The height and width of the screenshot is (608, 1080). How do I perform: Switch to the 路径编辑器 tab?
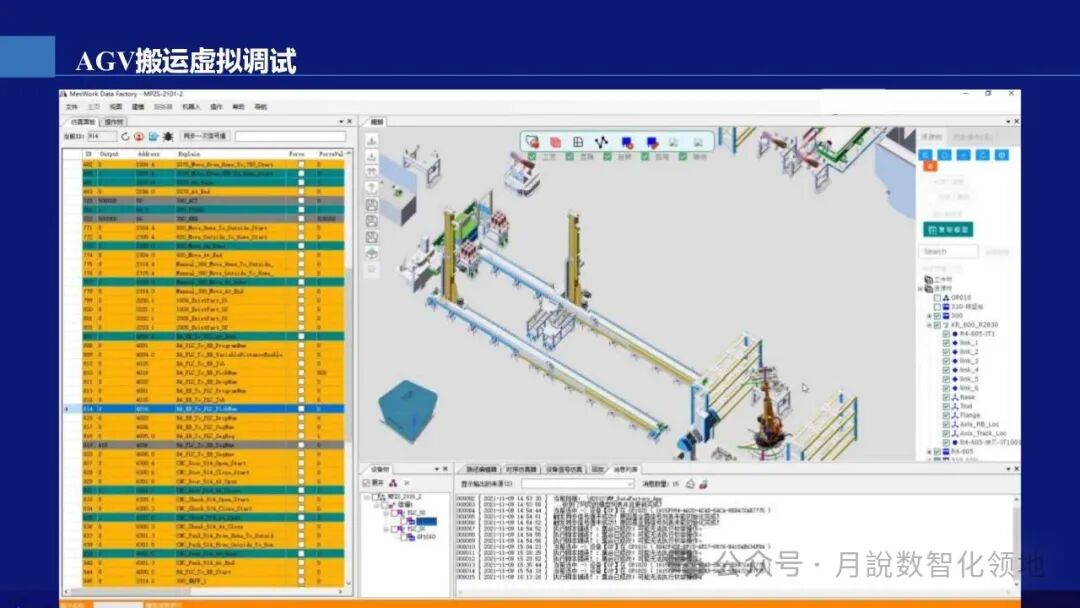click(x=481, y=470)
